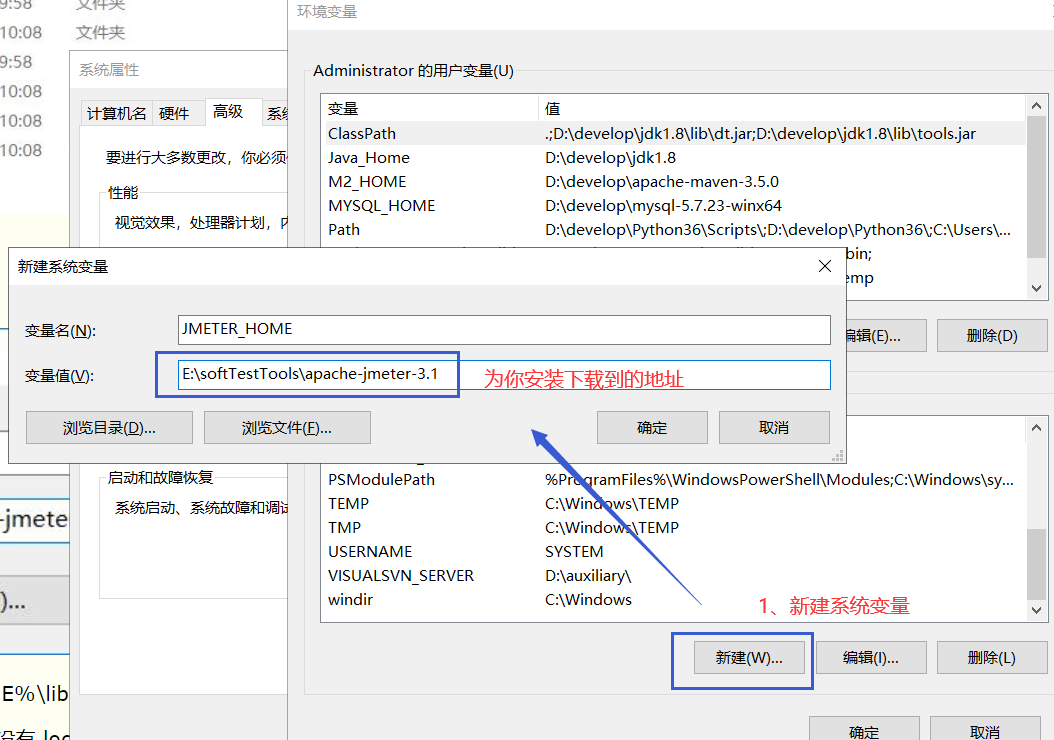Open the 计算机名 tab in 系统属性
This screenshot has width=1054, height=740.
pos(116,114)
